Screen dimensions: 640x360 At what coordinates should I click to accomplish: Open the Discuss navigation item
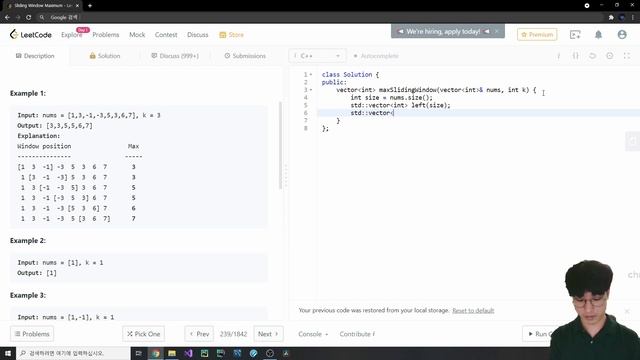pyautogui.click(x=198, y=35)
